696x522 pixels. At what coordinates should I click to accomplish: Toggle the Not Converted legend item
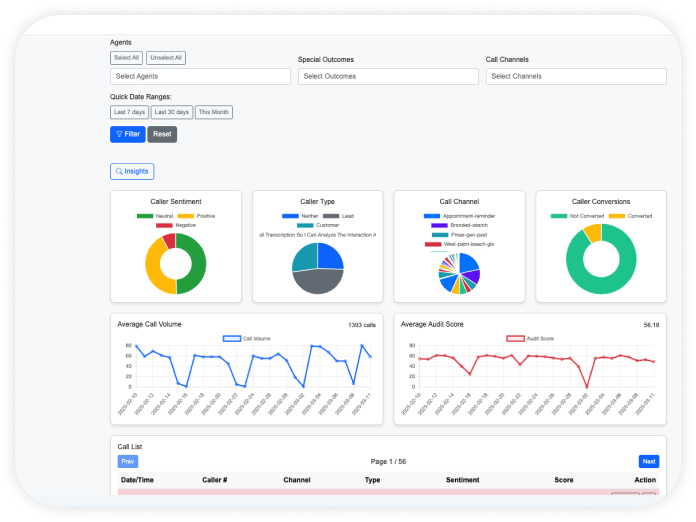pyautogui.click(x=559, y=216)
